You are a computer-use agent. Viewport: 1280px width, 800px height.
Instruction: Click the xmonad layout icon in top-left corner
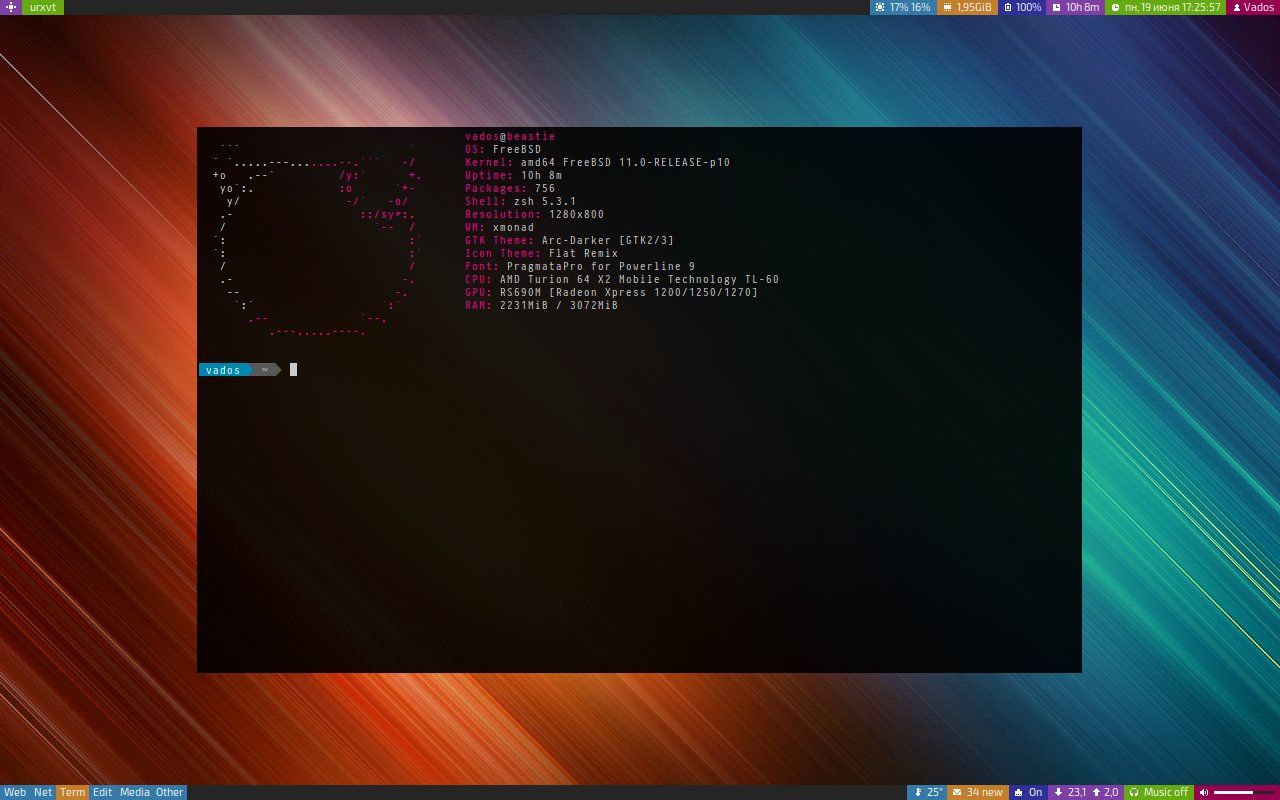11,7
